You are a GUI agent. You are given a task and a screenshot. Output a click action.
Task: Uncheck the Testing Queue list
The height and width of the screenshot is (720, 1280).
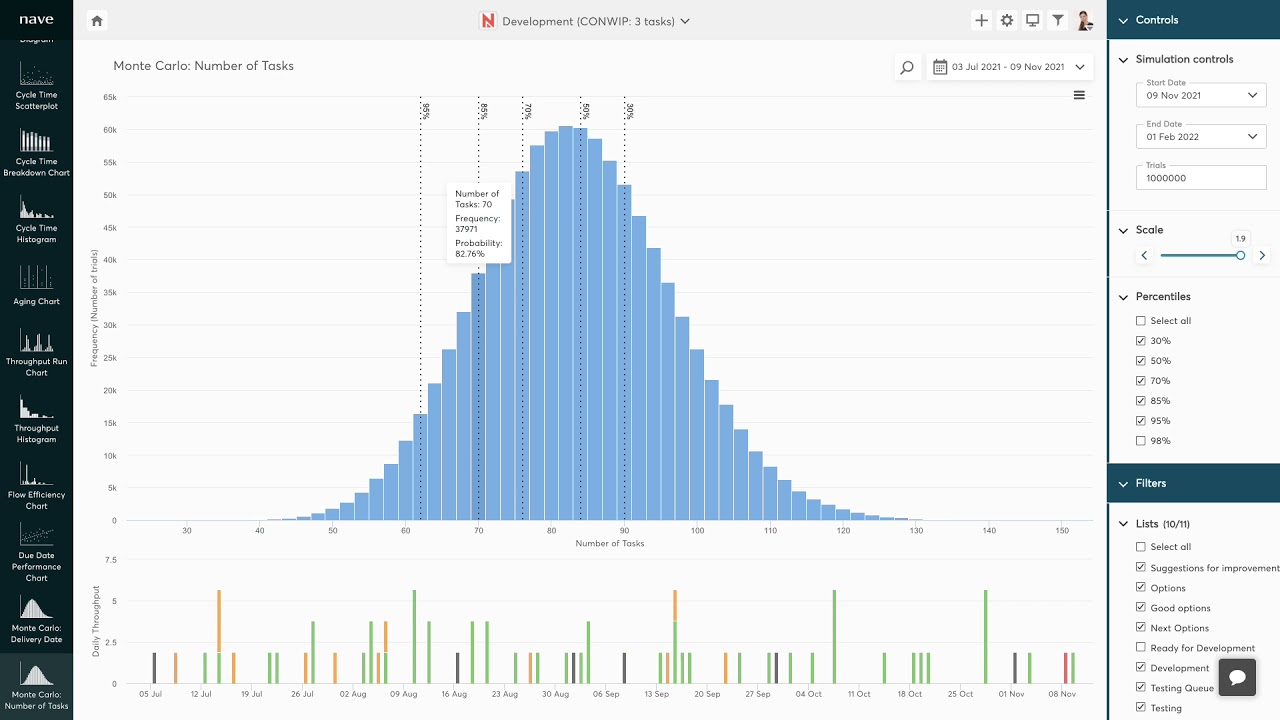[x=1141, y=688]
